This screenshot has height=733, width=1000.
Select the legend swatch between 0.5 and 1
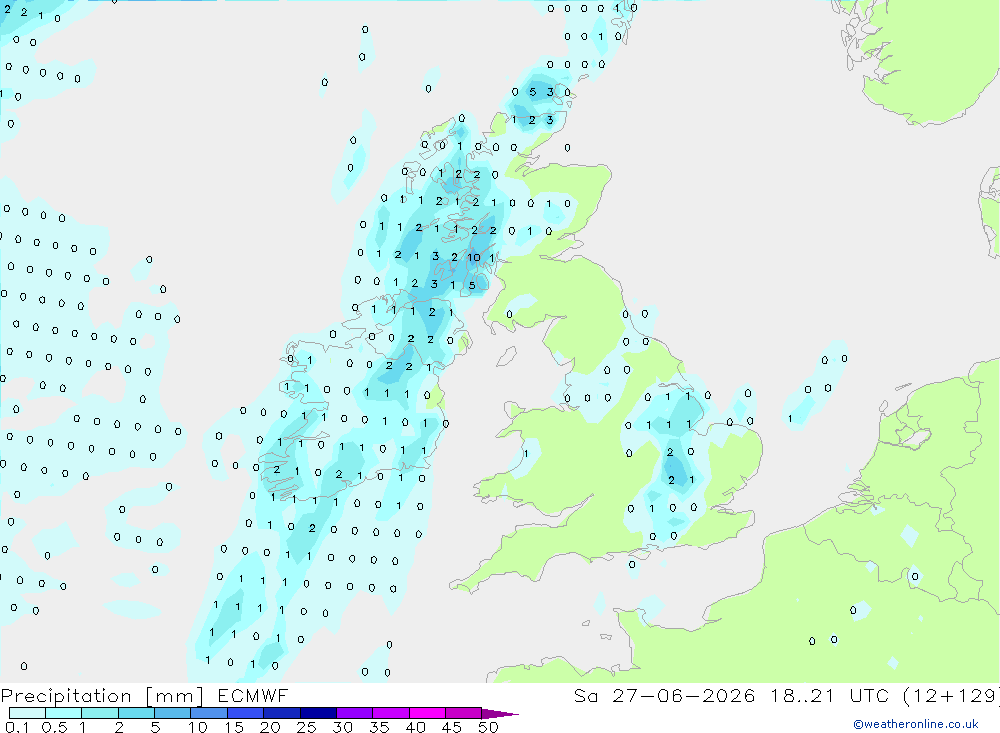pos(64,713)
